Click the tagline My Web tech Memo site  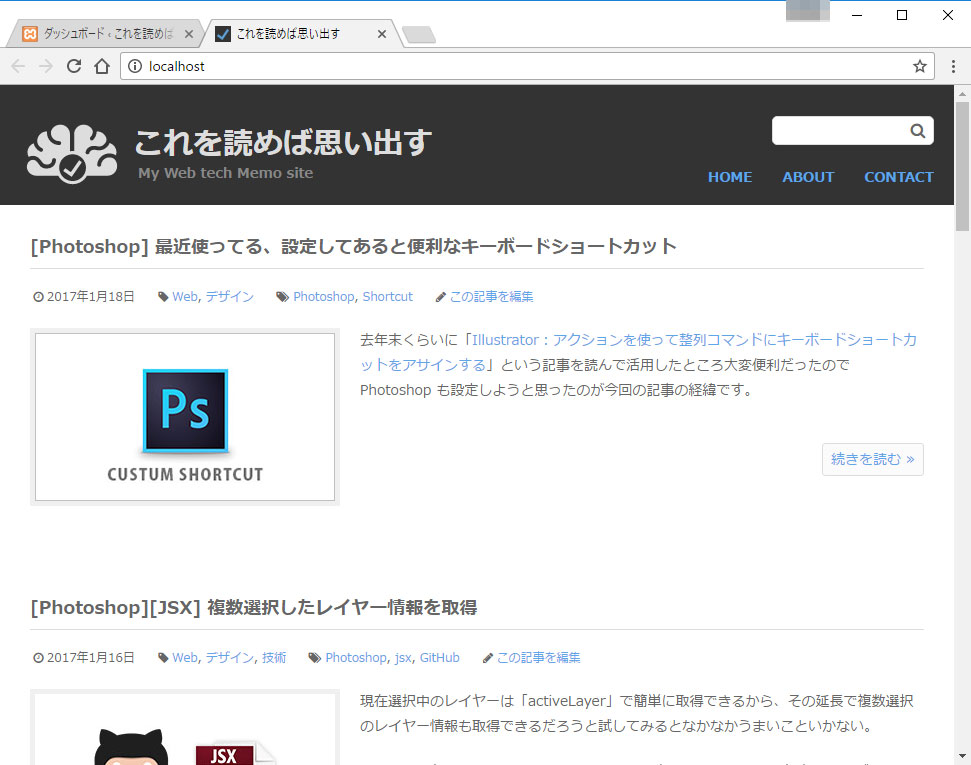pyautogui.click(x=225, y=173)
